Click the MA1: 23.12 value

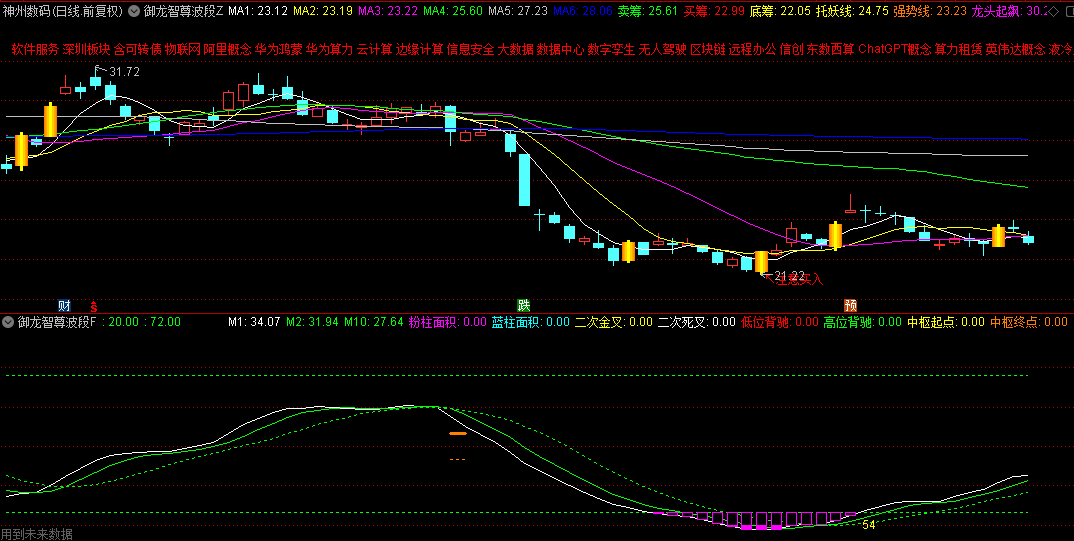tap(258, 11)
